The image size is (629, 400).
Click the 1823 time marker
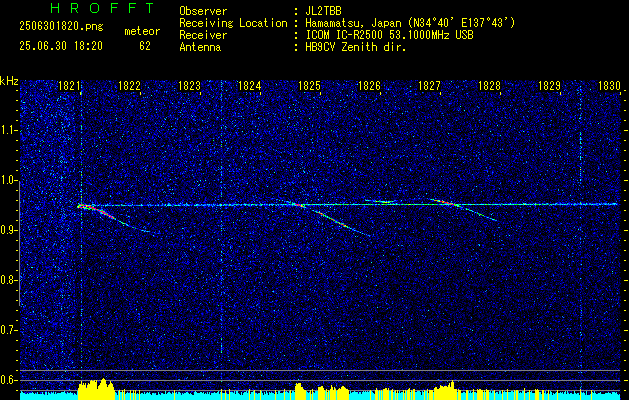coord(189,86)
